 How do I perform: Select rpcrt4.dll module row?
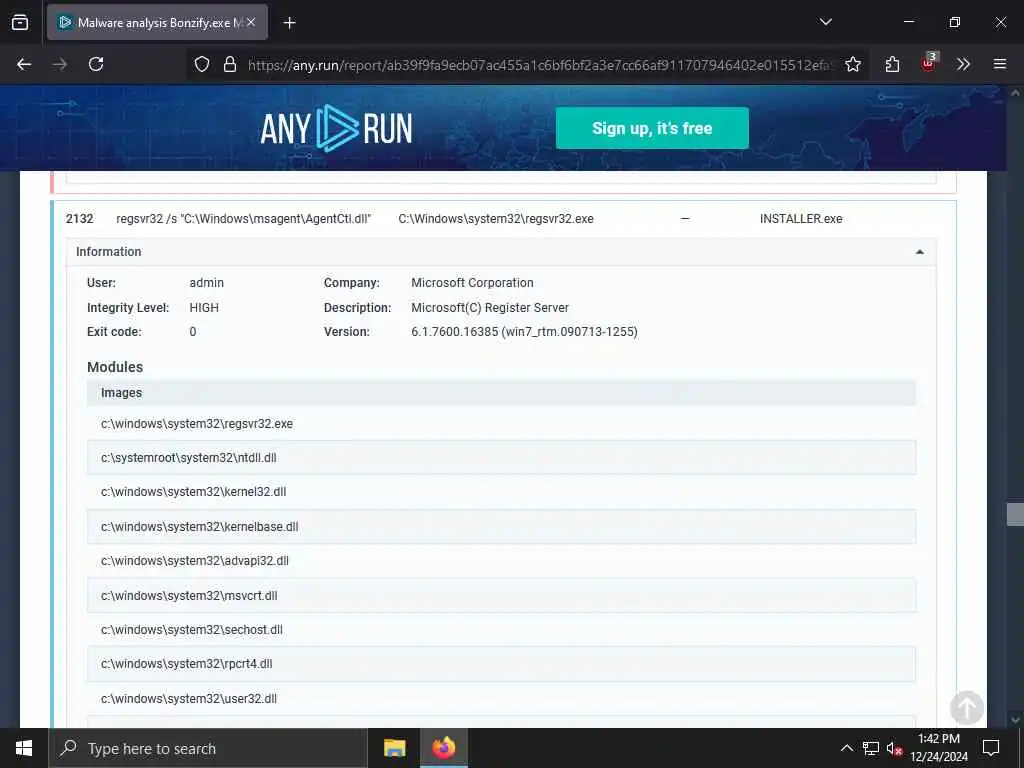(x=502, y=664)
